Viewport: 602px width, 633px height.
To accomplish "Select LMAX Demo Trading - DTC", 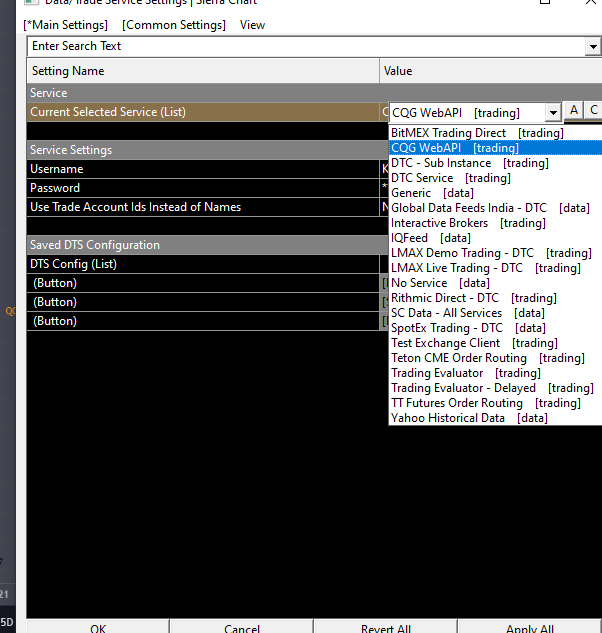I will [x=495, y=253].
